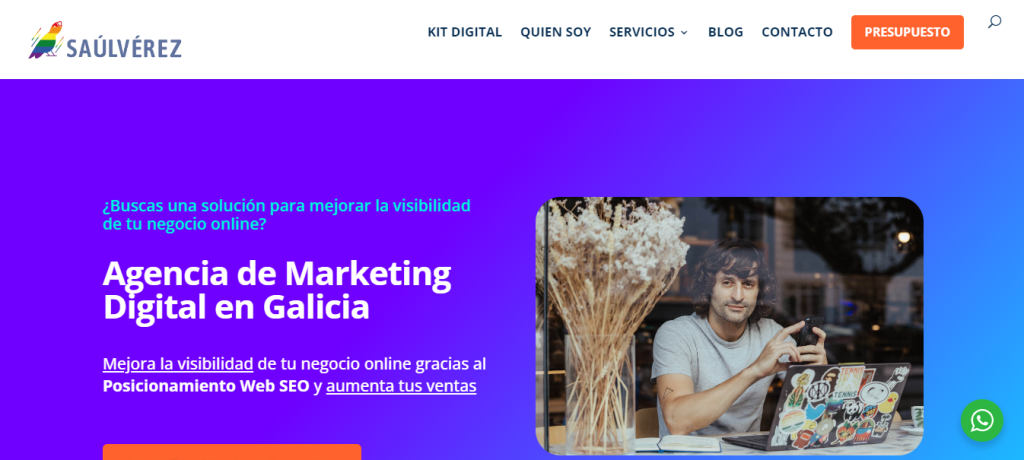Go to the Blog section
The image size is (1024, 460).
tap(725, 32)
